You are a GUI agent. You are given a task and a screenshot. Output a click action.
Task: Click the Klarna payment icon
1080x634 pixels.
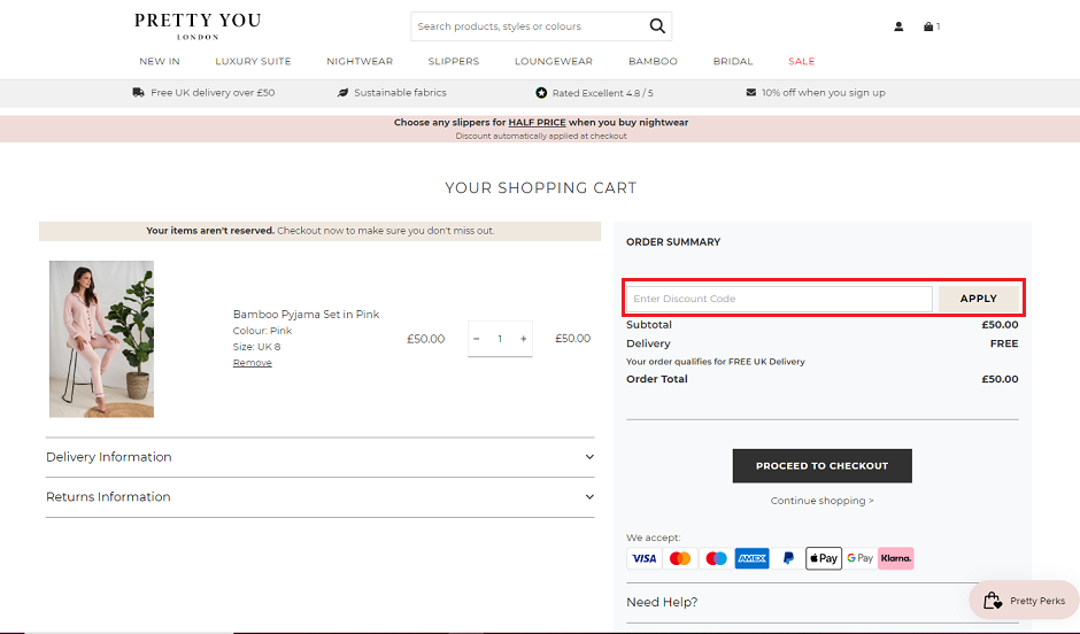click(x=895, y=558)
